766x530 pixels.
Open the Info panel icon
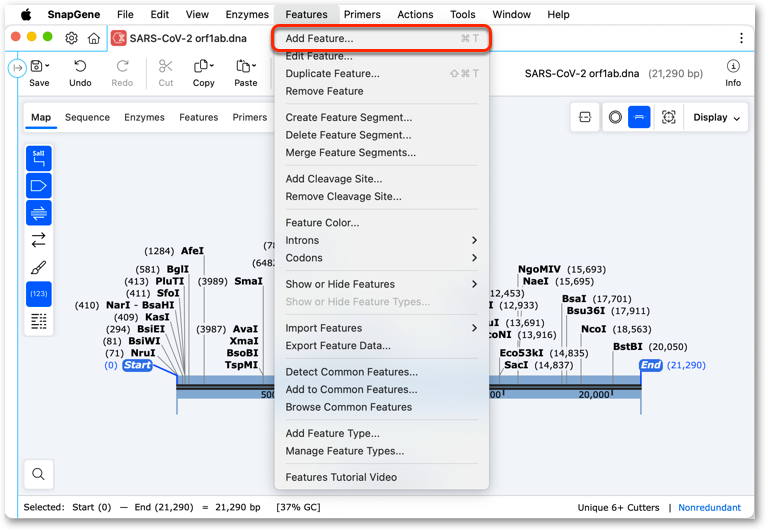pos(733,66)
